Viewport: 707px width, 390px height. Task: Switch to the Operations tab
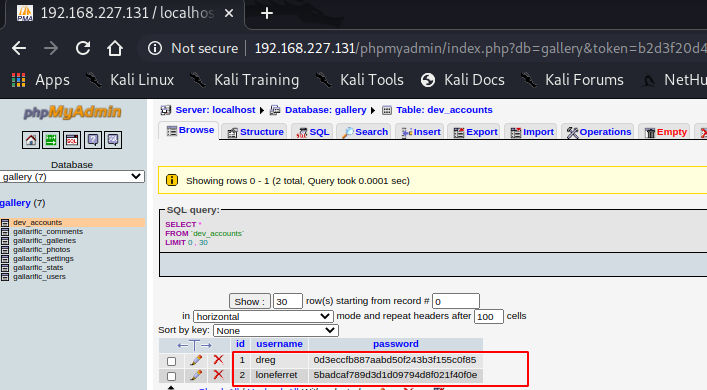pos(598,132)
